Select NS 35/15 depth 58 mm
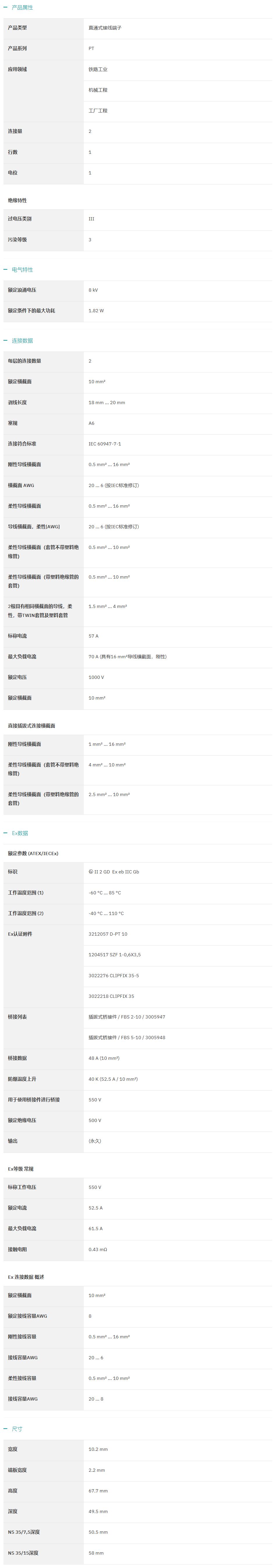The height and width of the screenshot is (1568, 273). pos(96,1553)
